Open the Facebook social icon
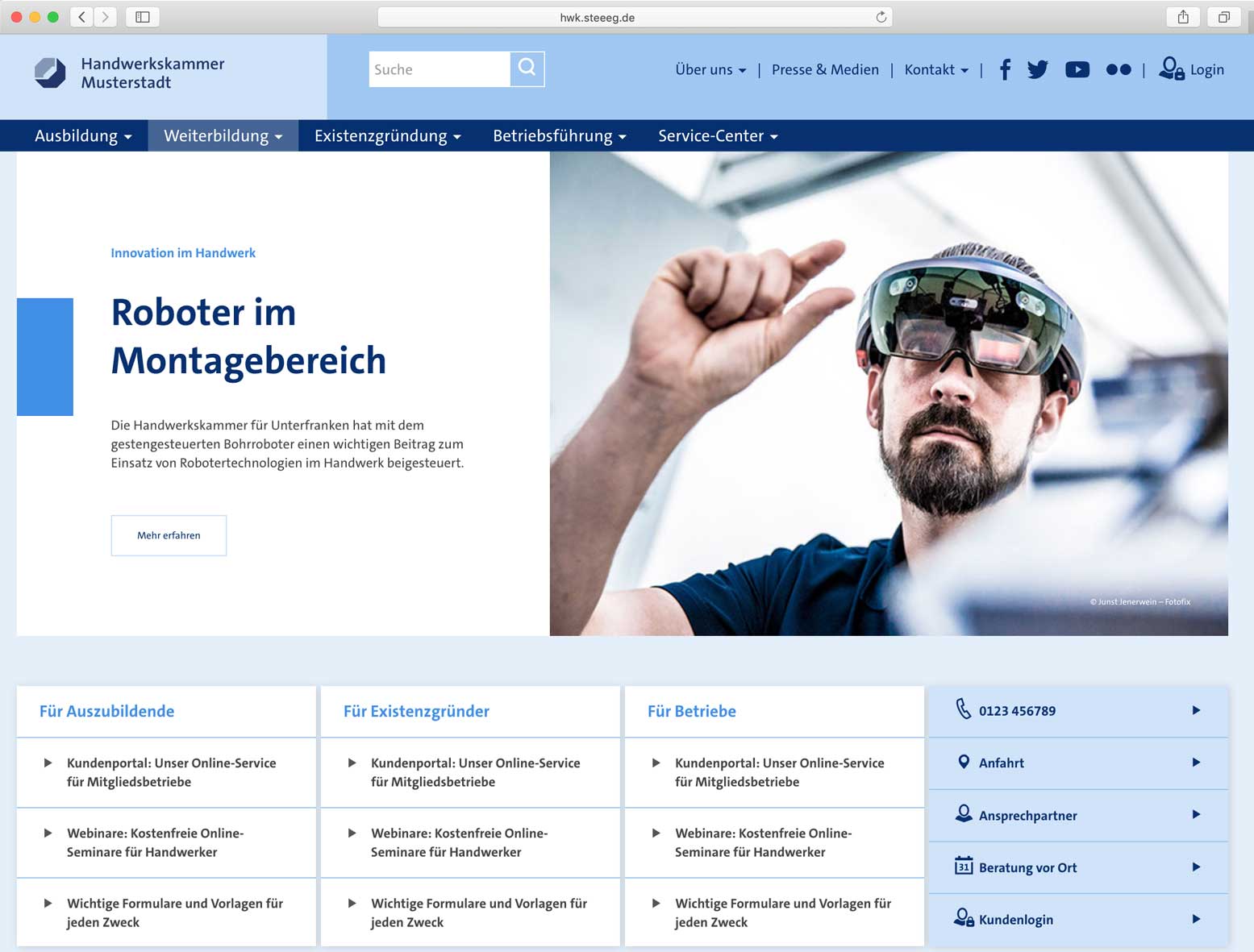The image size is (1254, 952). click(x=1005, y=70)
